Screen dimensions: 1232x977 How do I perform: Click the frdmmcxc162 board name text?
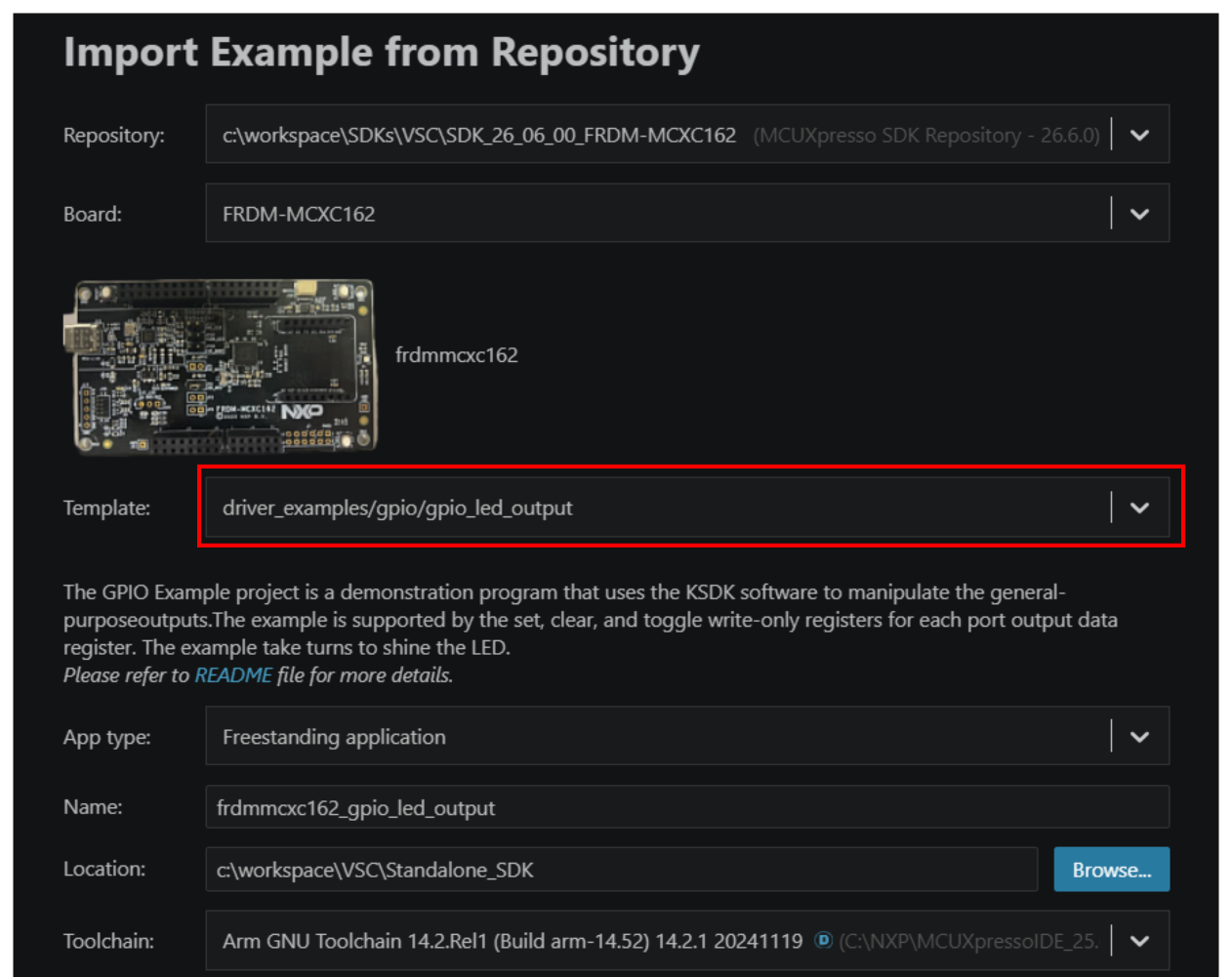(456, 355)
